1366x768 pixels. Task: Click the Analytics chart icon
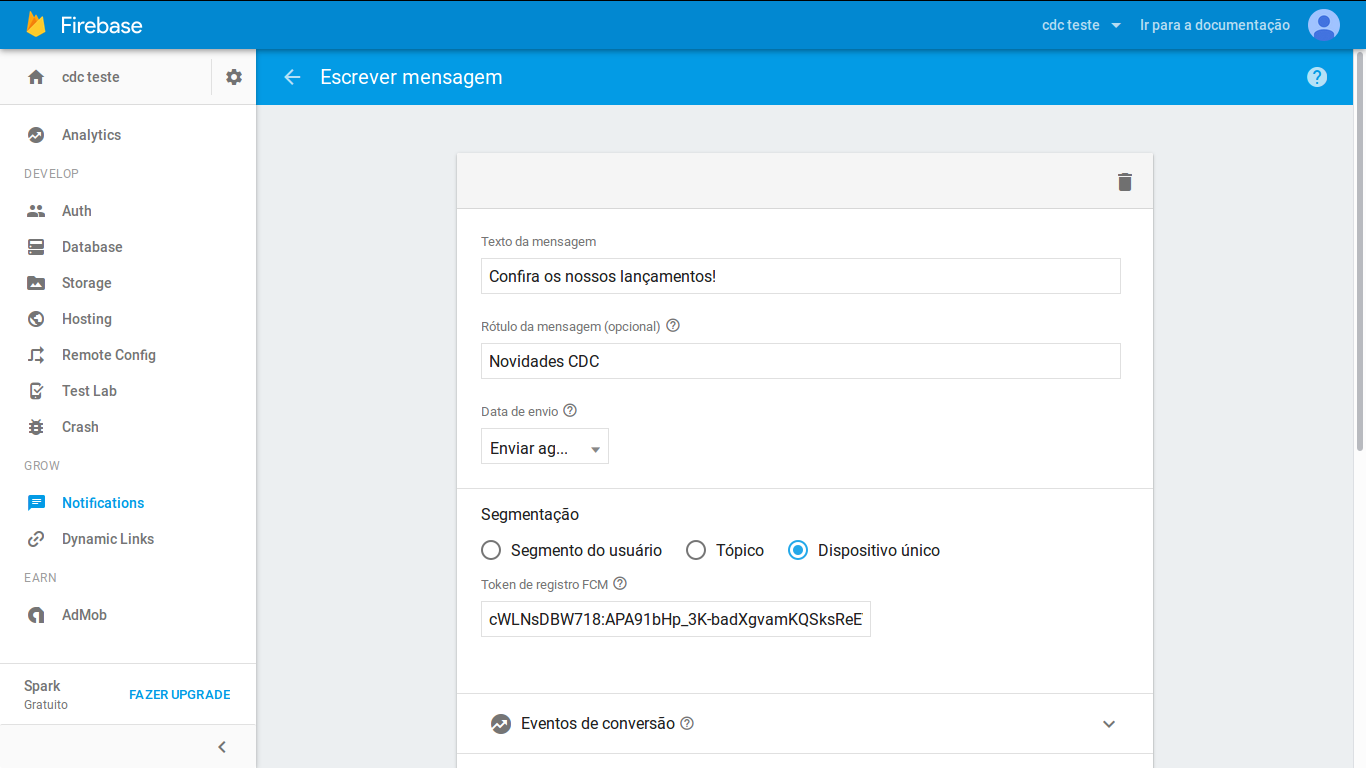click(x=36, y=135)
